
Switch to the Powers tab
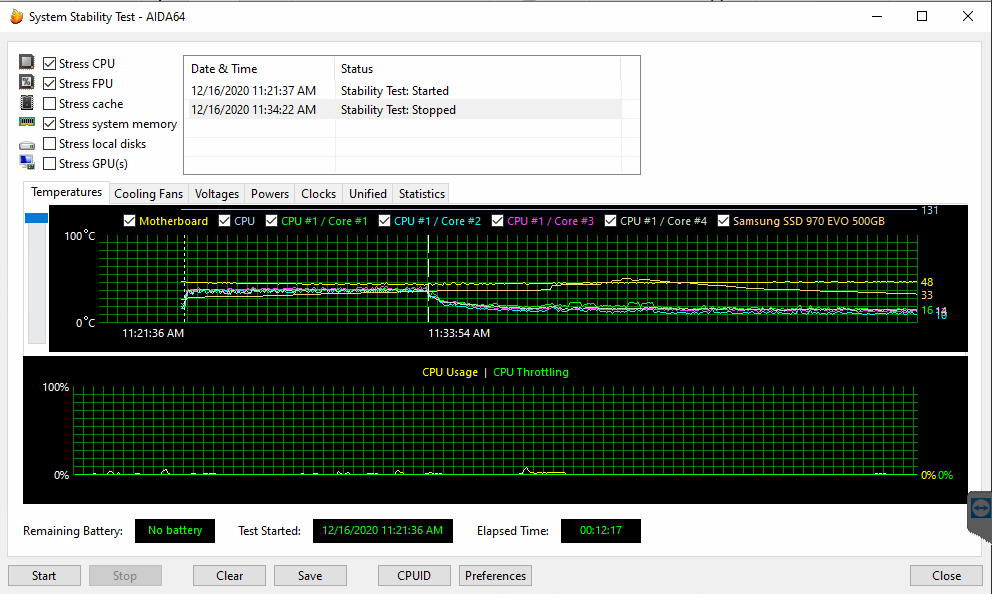[x=270, y=194]
